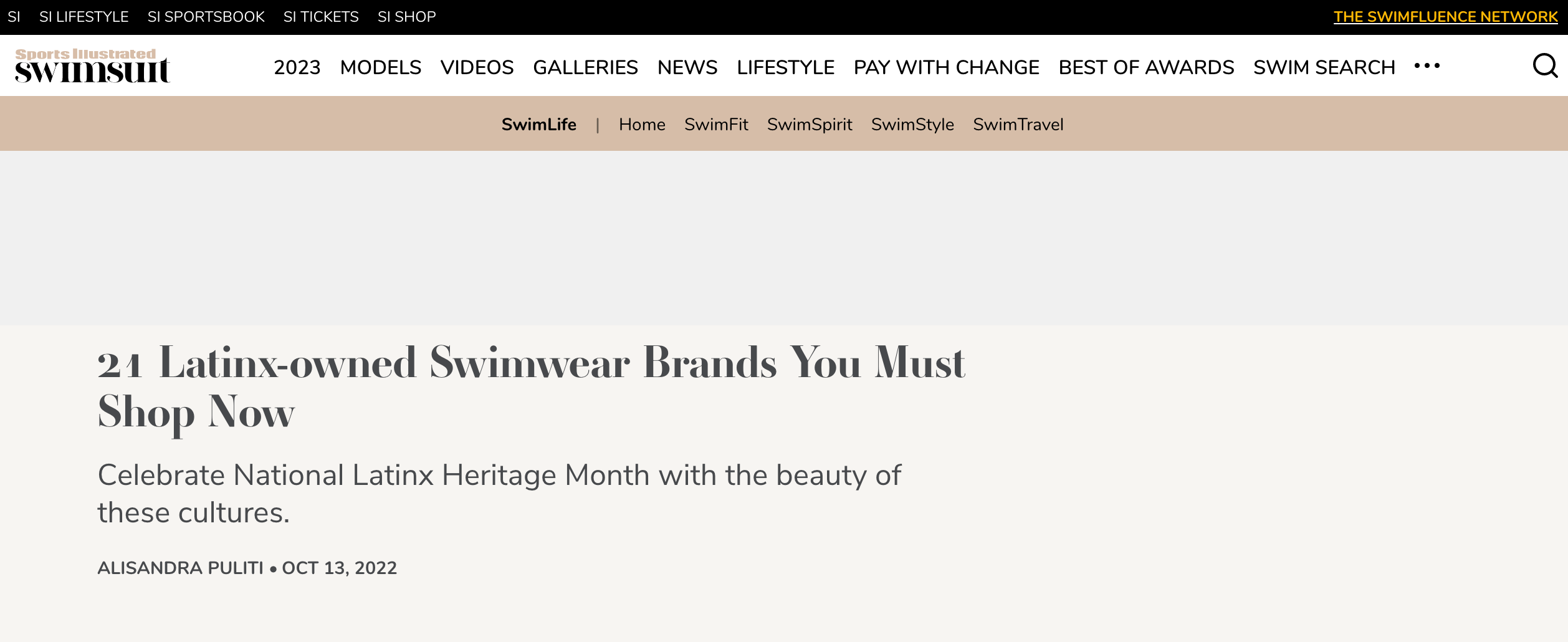Screen dimensions: 1568x642
Task: Open The Swimfluence Network link
Action: 1445,17
